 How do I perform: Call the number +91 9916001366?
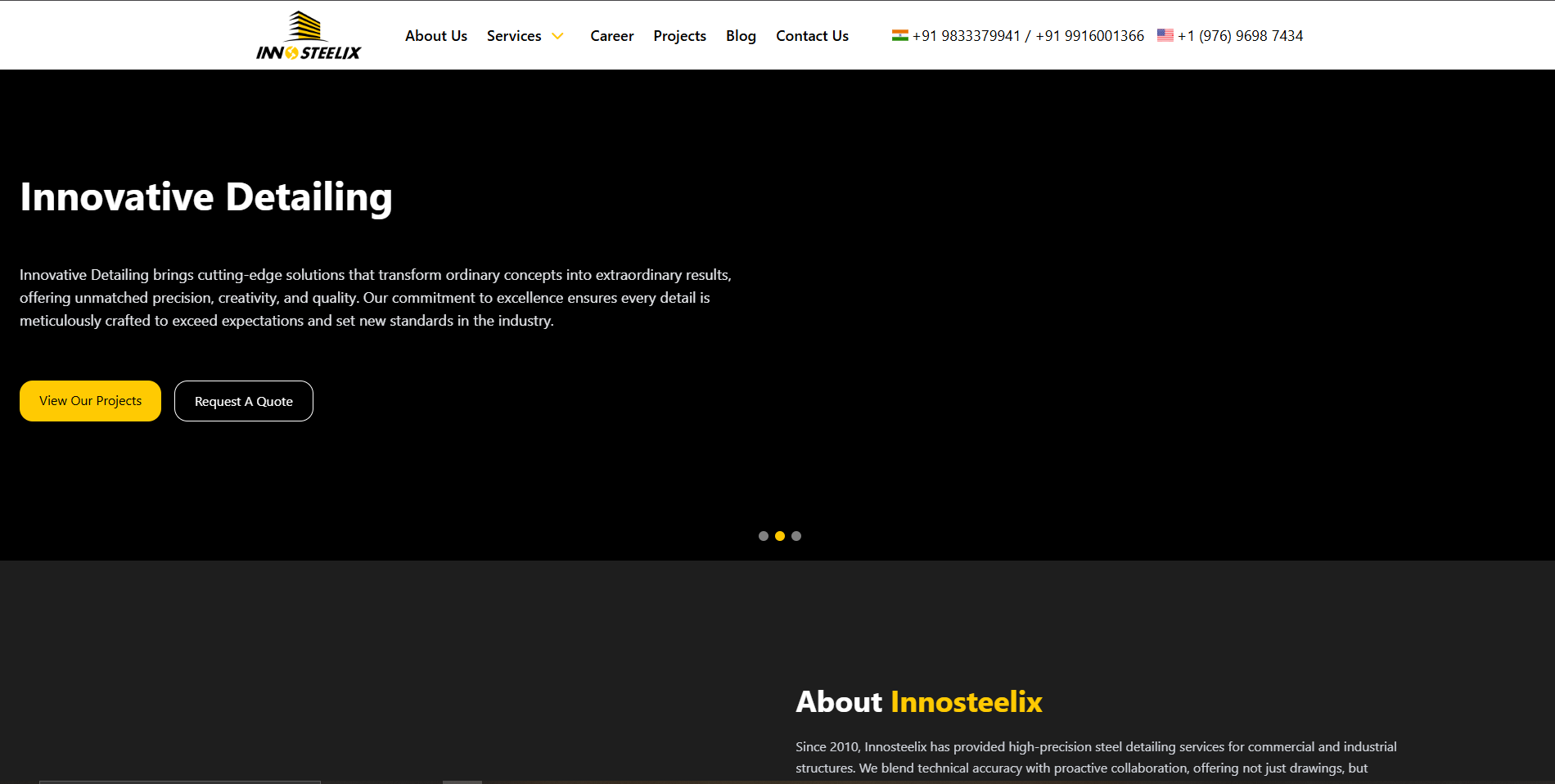(1088, 36)
